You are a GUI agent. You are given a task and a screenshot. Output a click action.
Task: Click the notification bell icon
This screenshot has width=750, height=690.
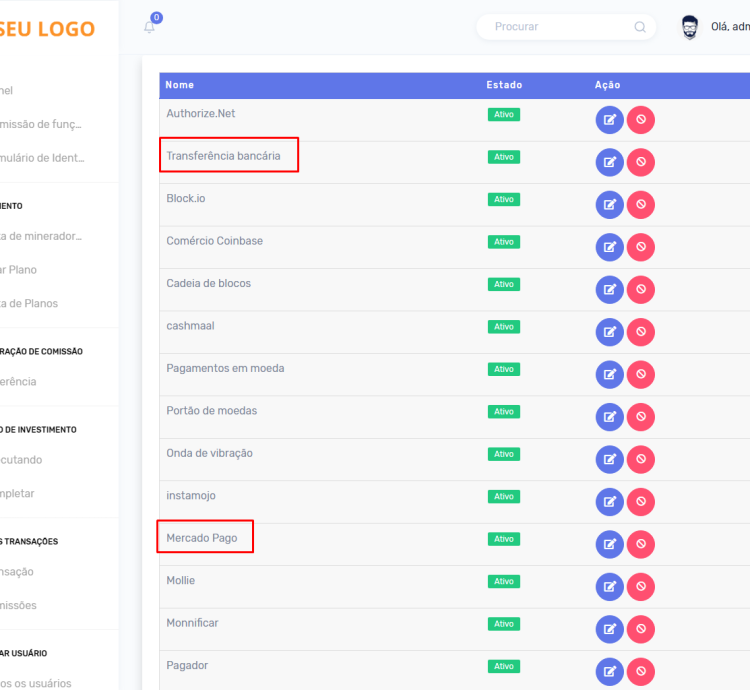click(x=150, y=27)
